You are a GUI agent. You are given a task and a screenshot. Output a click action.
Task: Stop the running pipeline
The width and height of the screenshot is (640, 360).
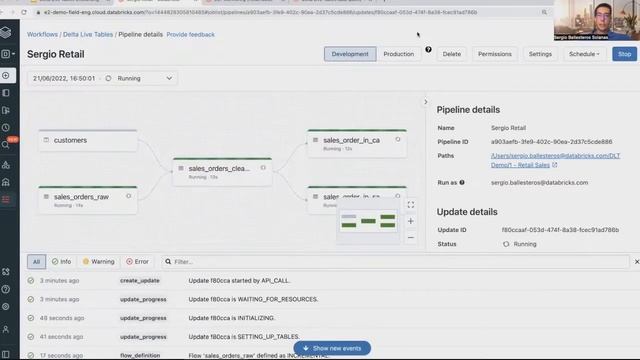(x=624, y=54)
